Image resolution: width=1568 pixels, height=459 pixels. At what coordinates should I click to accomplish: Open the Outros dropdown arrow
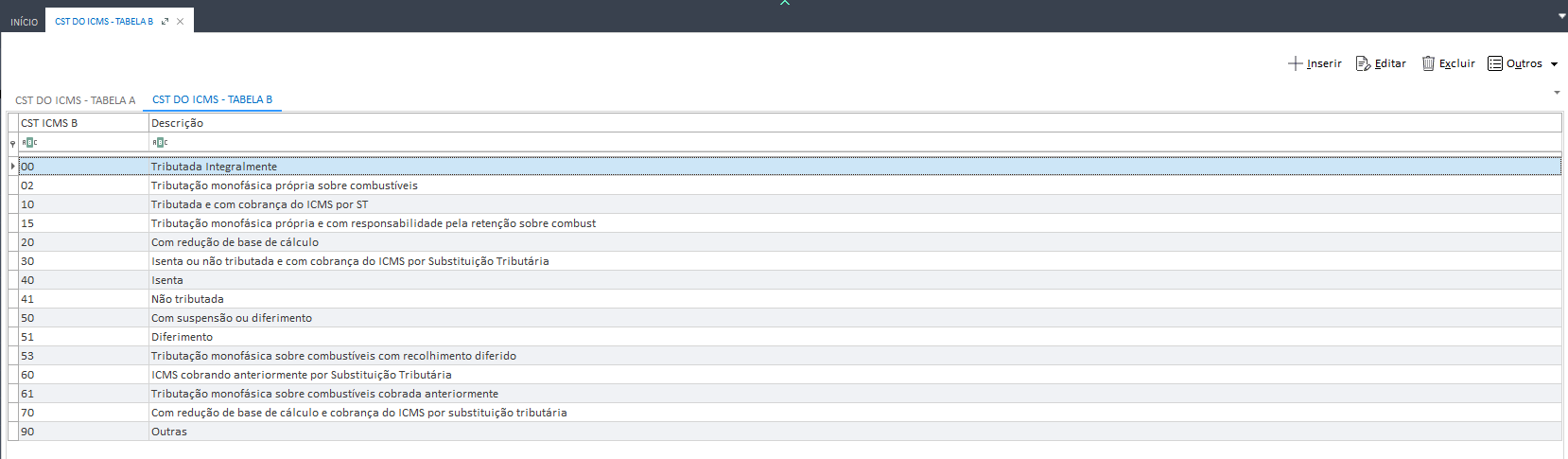click(1554, 64)
